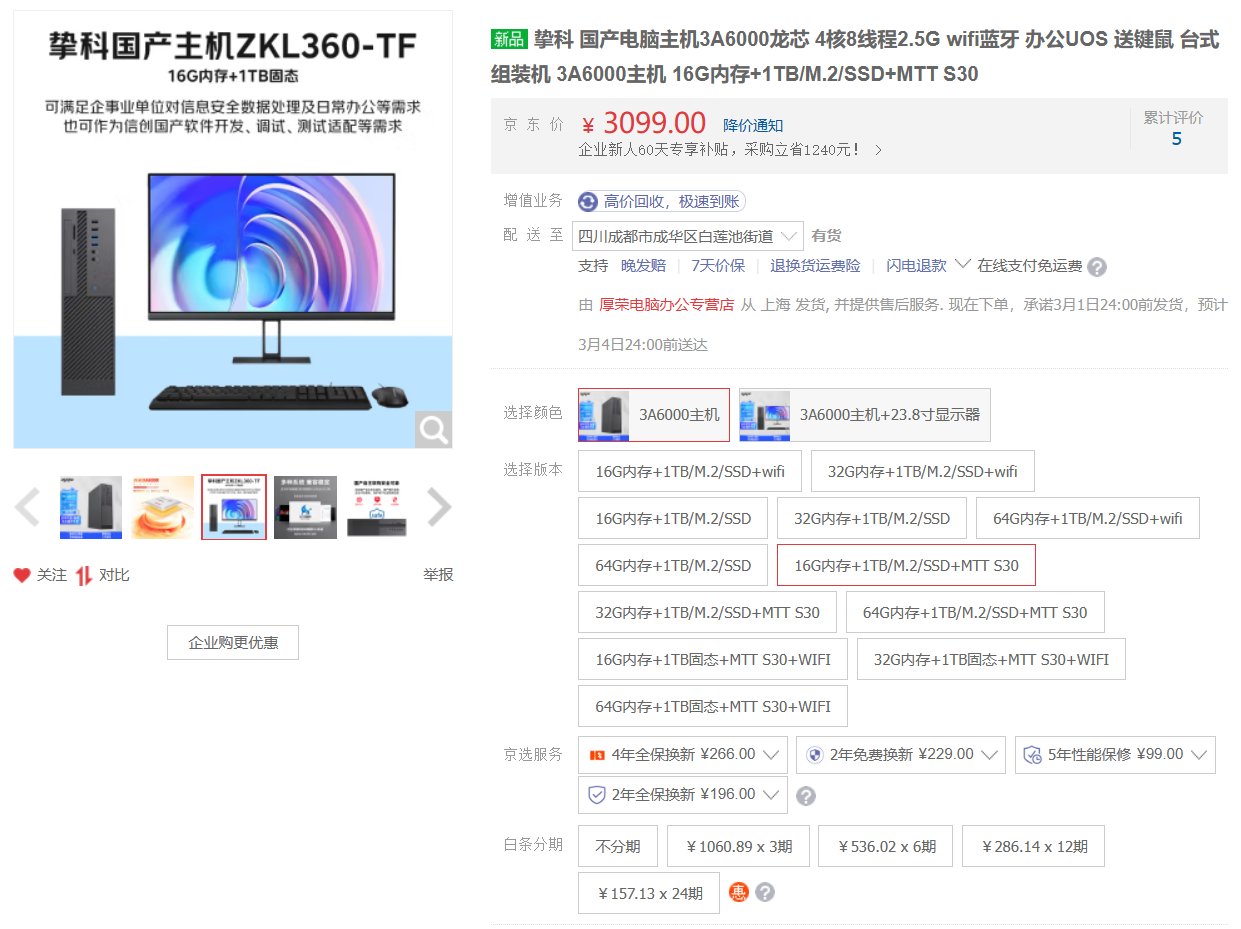Click the 企业购更优惠 button

coord(233,643)
